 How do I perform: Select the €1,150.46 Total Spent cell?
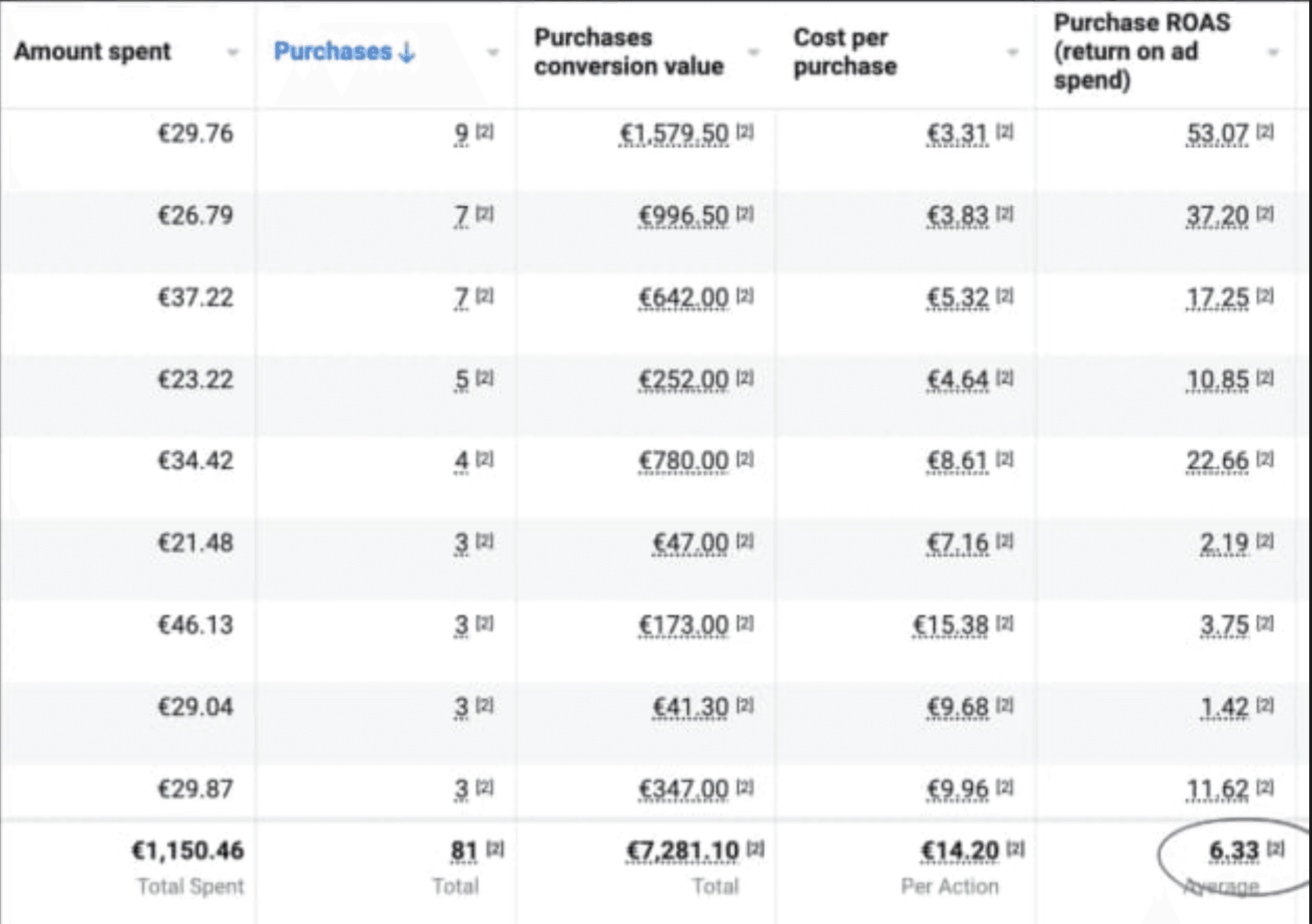(x=187, y=851)
